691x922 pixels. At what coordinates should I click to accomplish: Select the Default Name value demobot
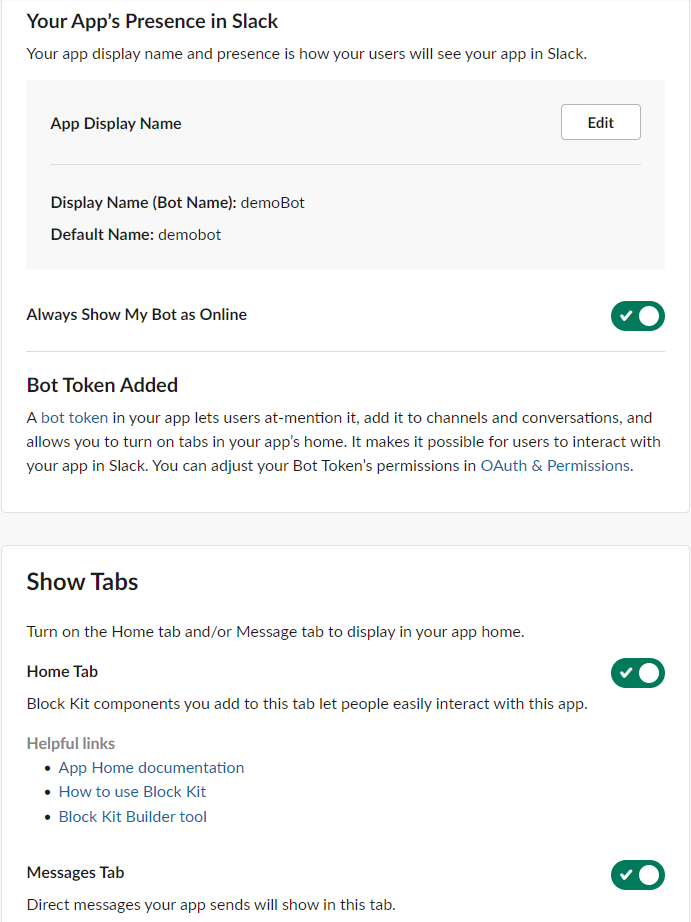189,235
